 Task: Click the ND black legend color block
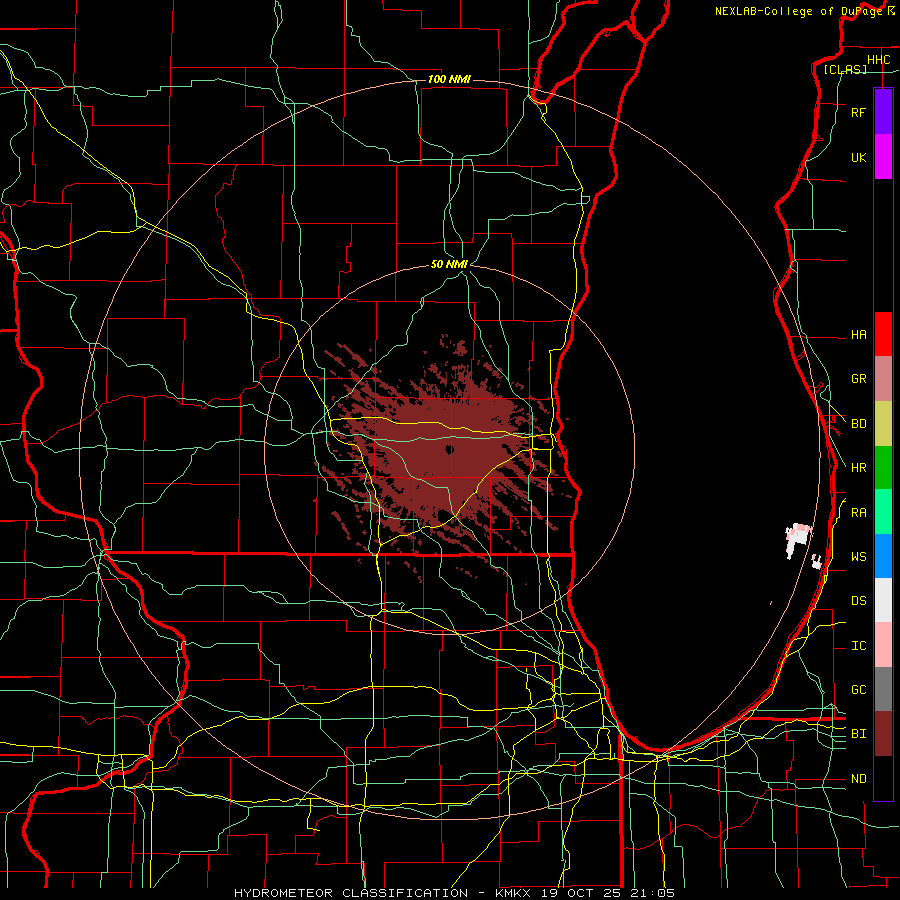883,778
